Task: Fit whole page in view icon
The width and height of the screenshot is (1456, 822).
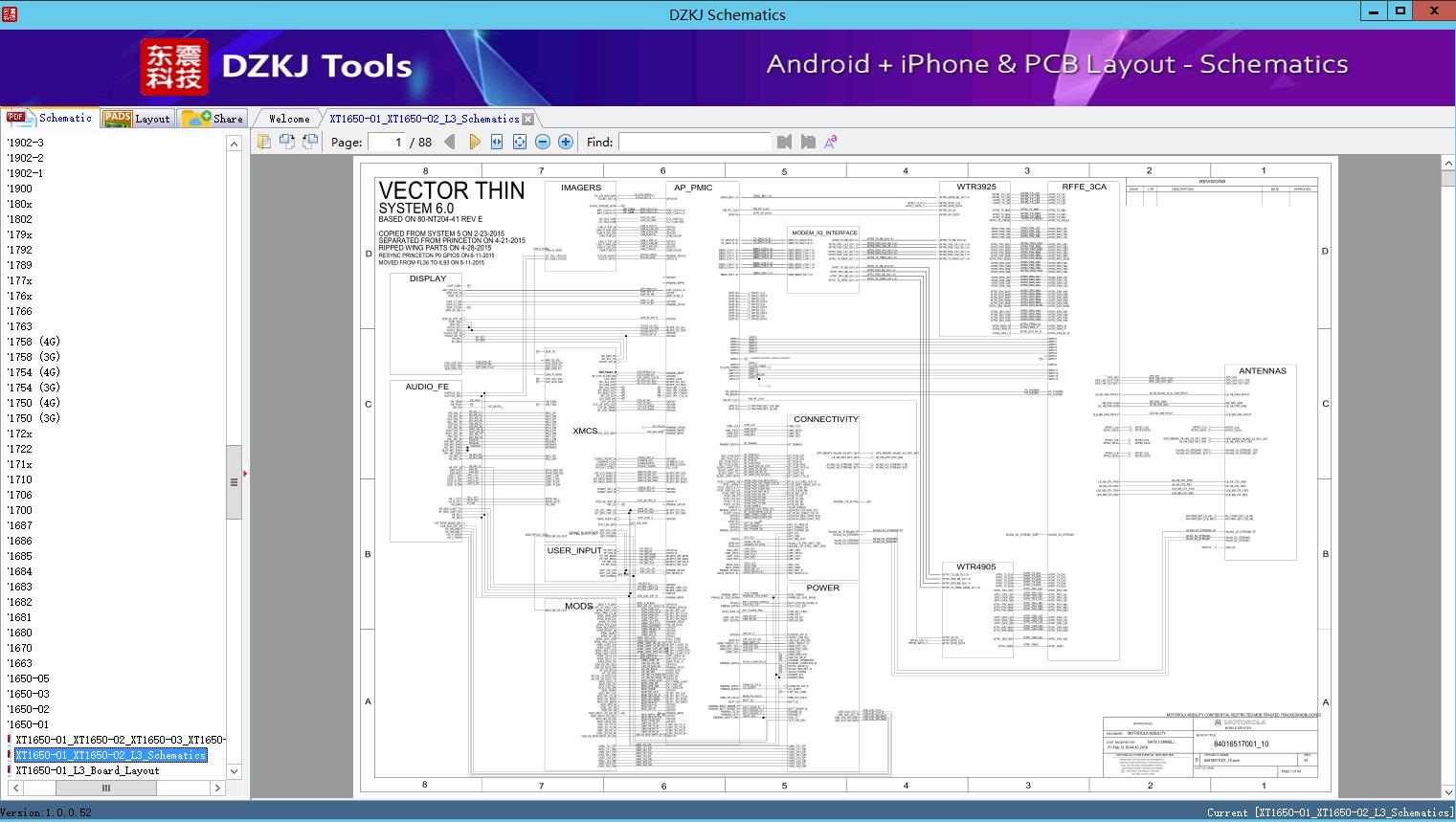Action: pos(520,142)
